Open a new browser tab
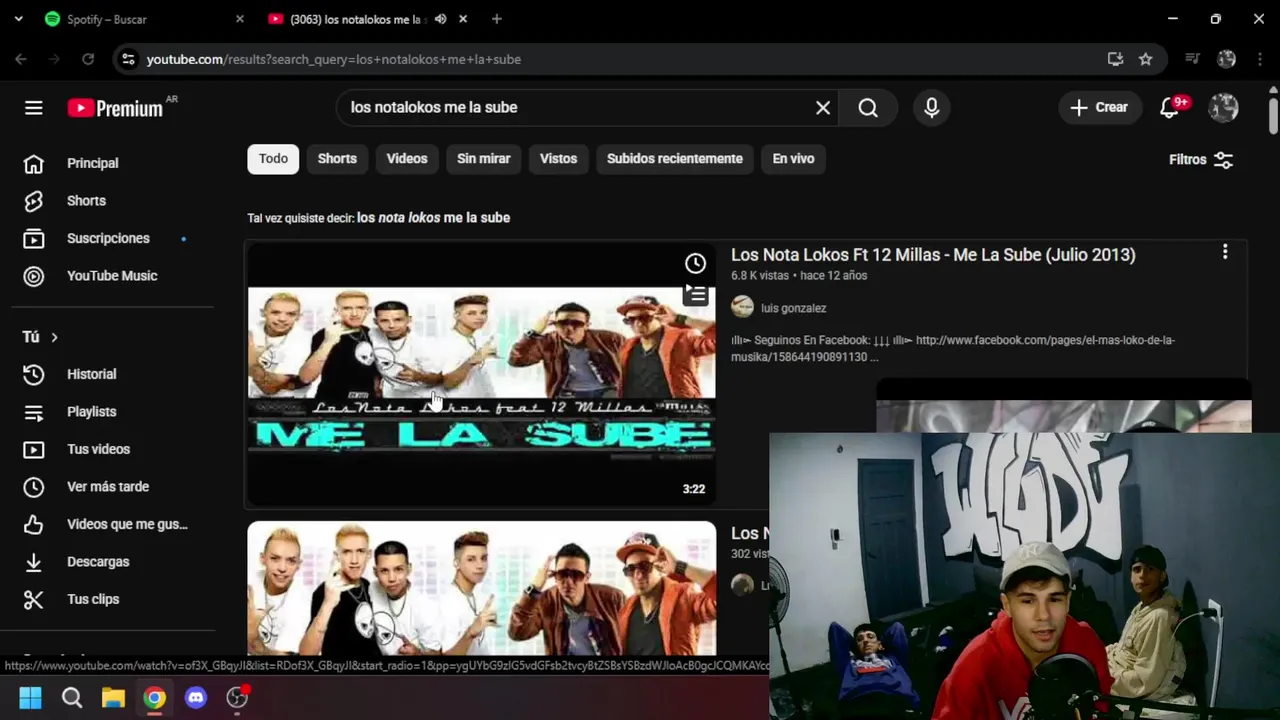Viewport: 1280px width, 720px height. pos(496,19)
